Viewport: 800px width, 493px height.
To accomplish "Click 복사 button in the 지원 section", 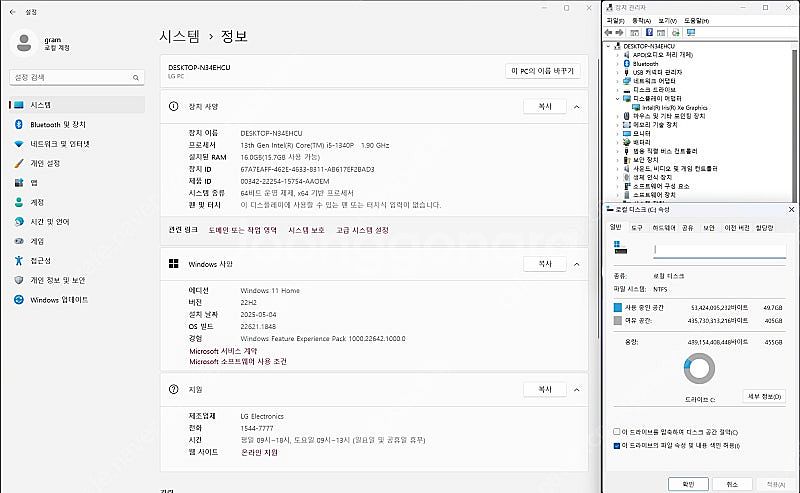I will pos(545,389).
